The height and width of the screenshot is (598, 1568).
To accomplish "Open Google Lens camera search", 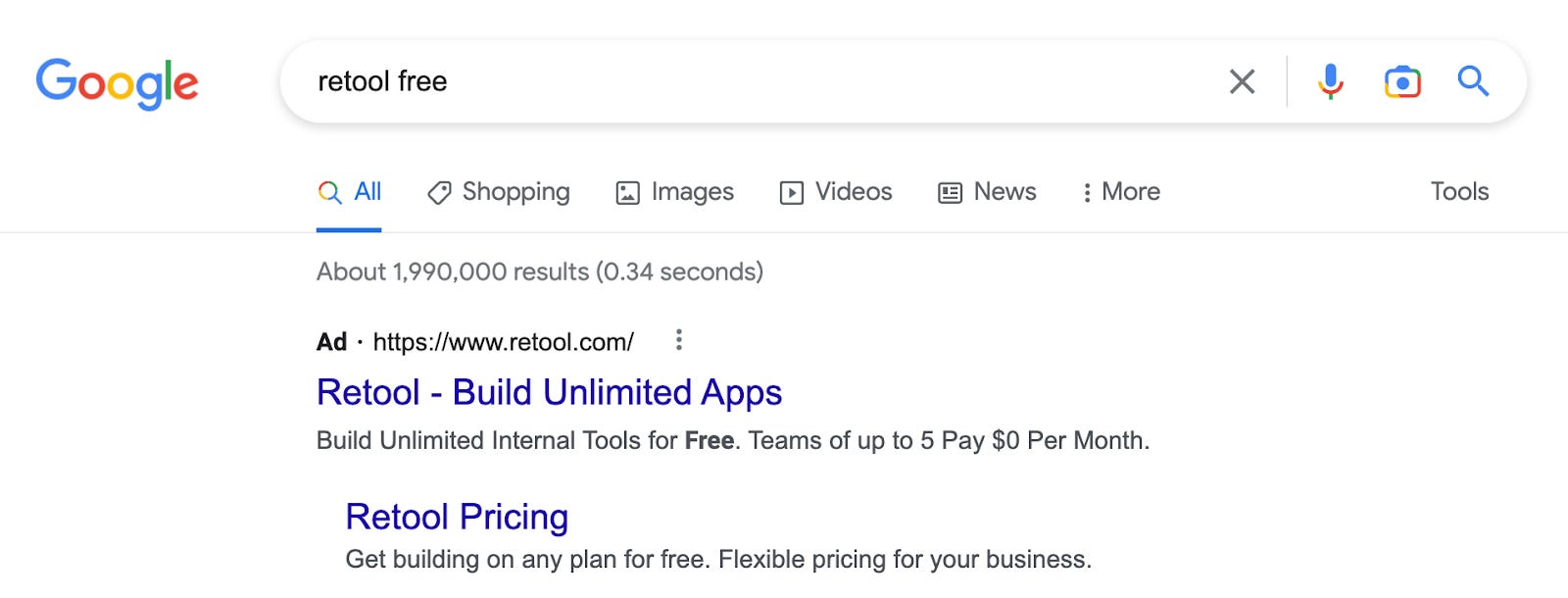I will [1401, 81].
